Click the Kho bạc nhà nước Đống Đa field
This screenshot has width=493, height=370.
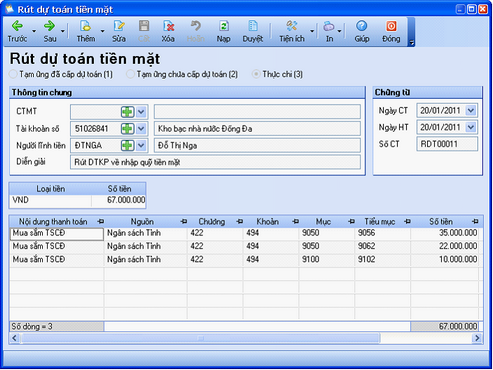coord(257,129)
